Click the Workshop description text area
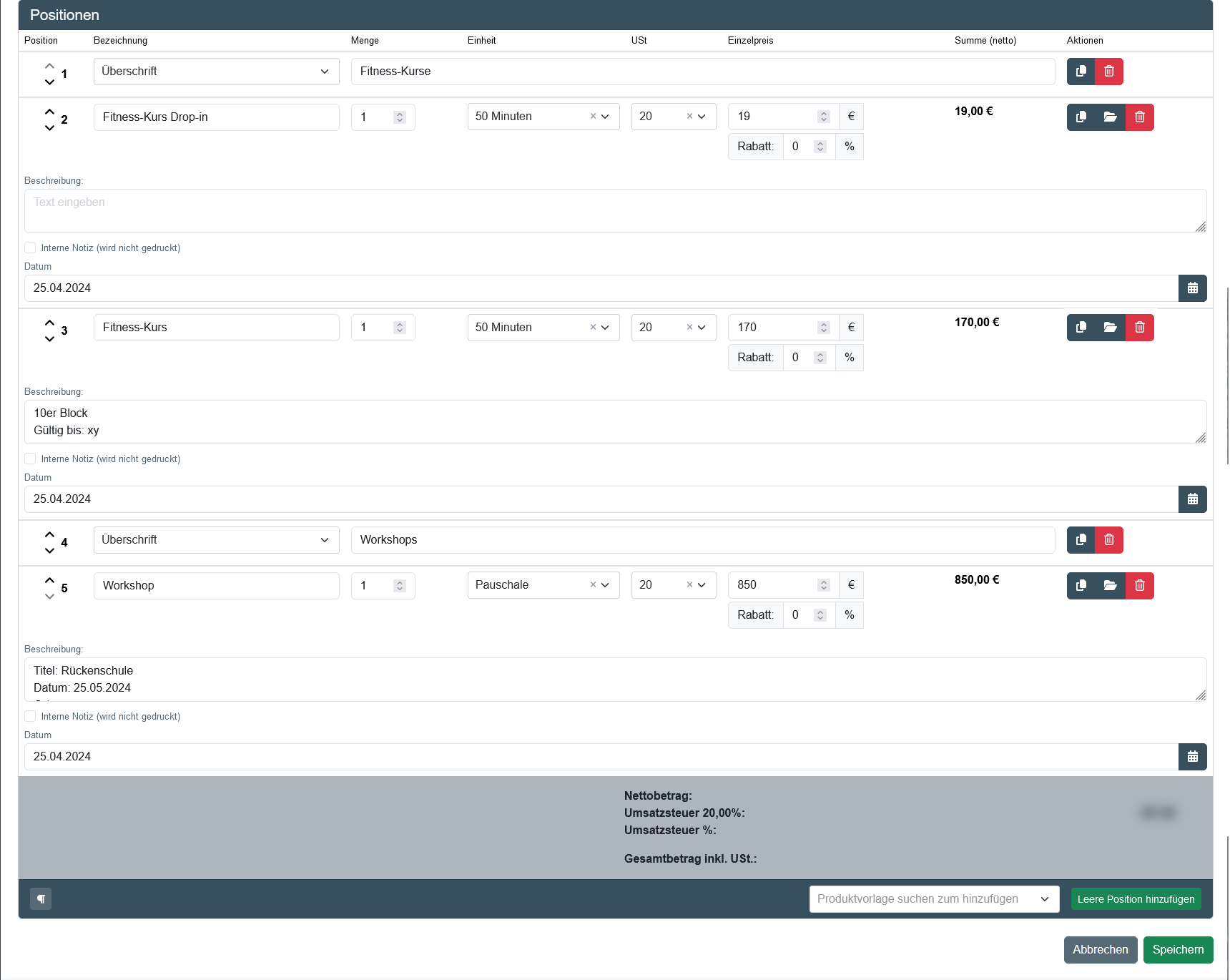Image resolution: width=1230 pixels, height=980 pixels. (615, 680)
